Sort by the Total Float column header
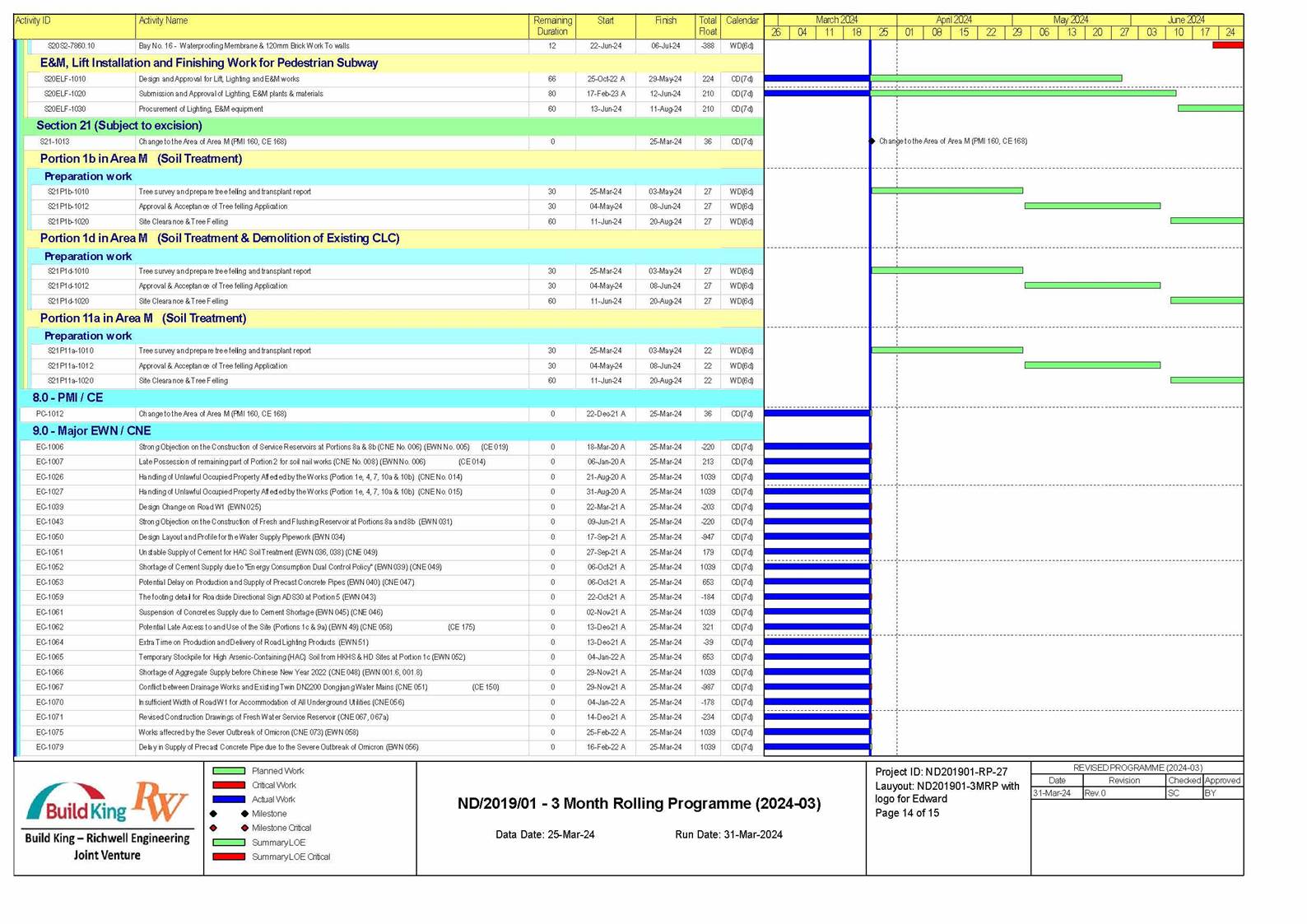Viewport: 1307px width, 924px height. [707, 26]
